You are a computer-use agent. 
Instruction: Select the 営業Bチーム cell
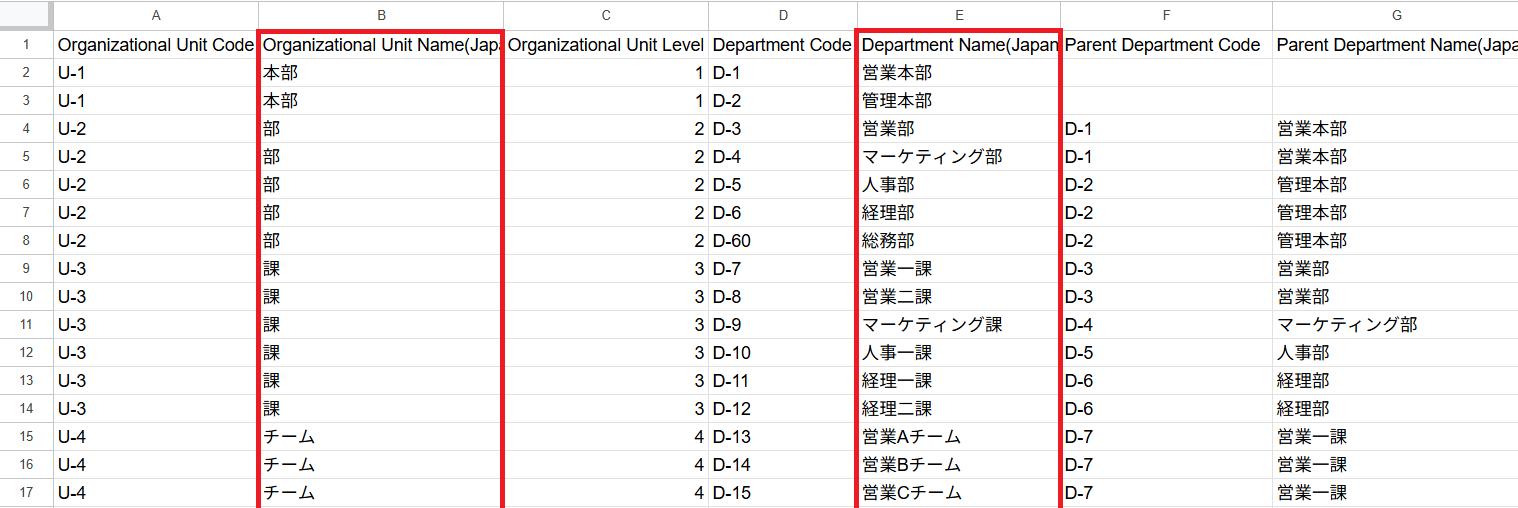pyautogui.click(x=959, y=465)
